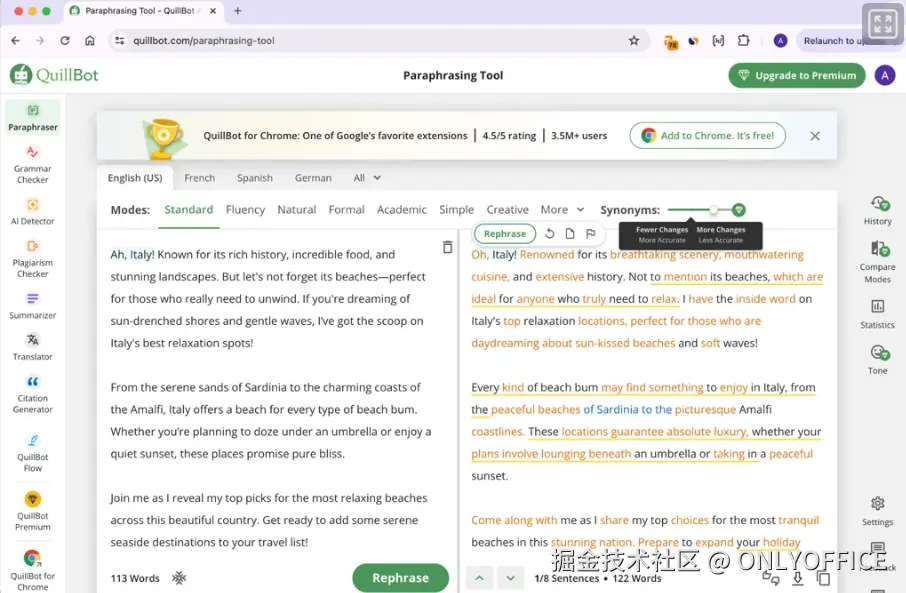The height and width of the screenshot is (593, 906).
Task: Click browser home button
Action: pyautogui.click(x=90, y=40)
